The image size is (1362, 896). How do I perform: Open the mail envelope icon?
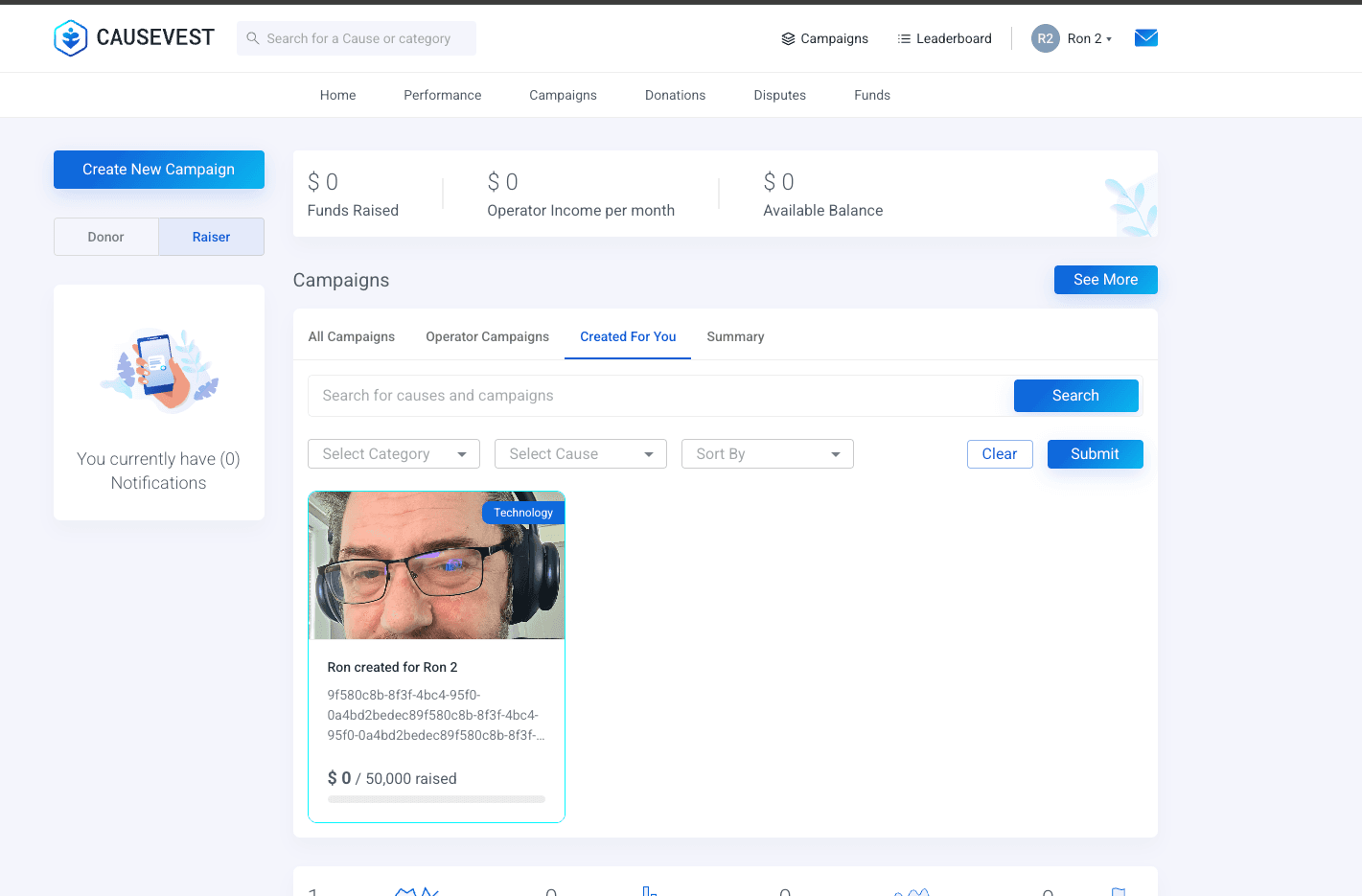click(x=1146, y=38)
